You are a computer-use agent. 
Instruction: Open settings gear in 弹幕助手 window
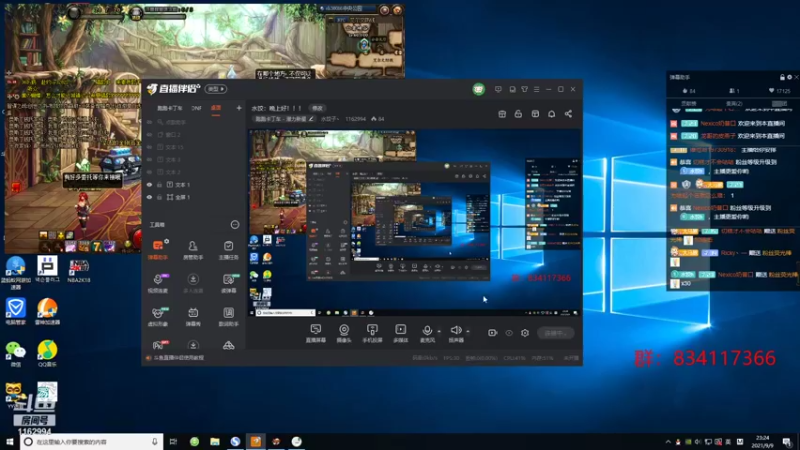point(789,77)
